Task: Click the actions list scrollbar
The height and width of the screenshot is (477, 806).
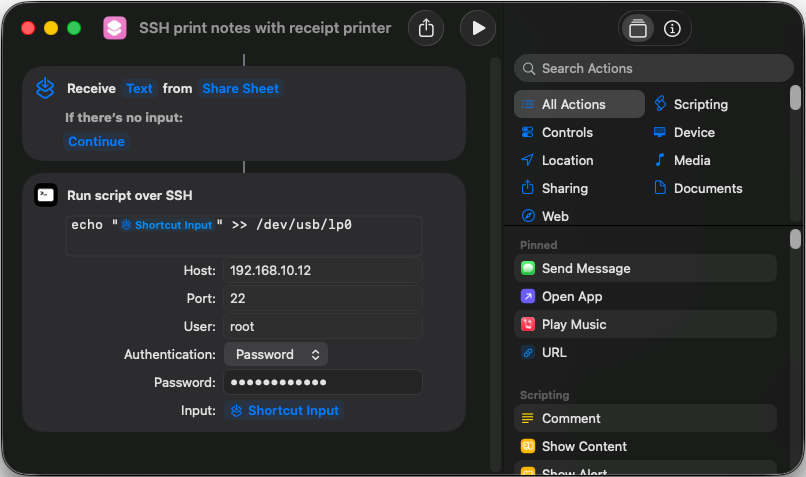Action: tap(795, 240)
